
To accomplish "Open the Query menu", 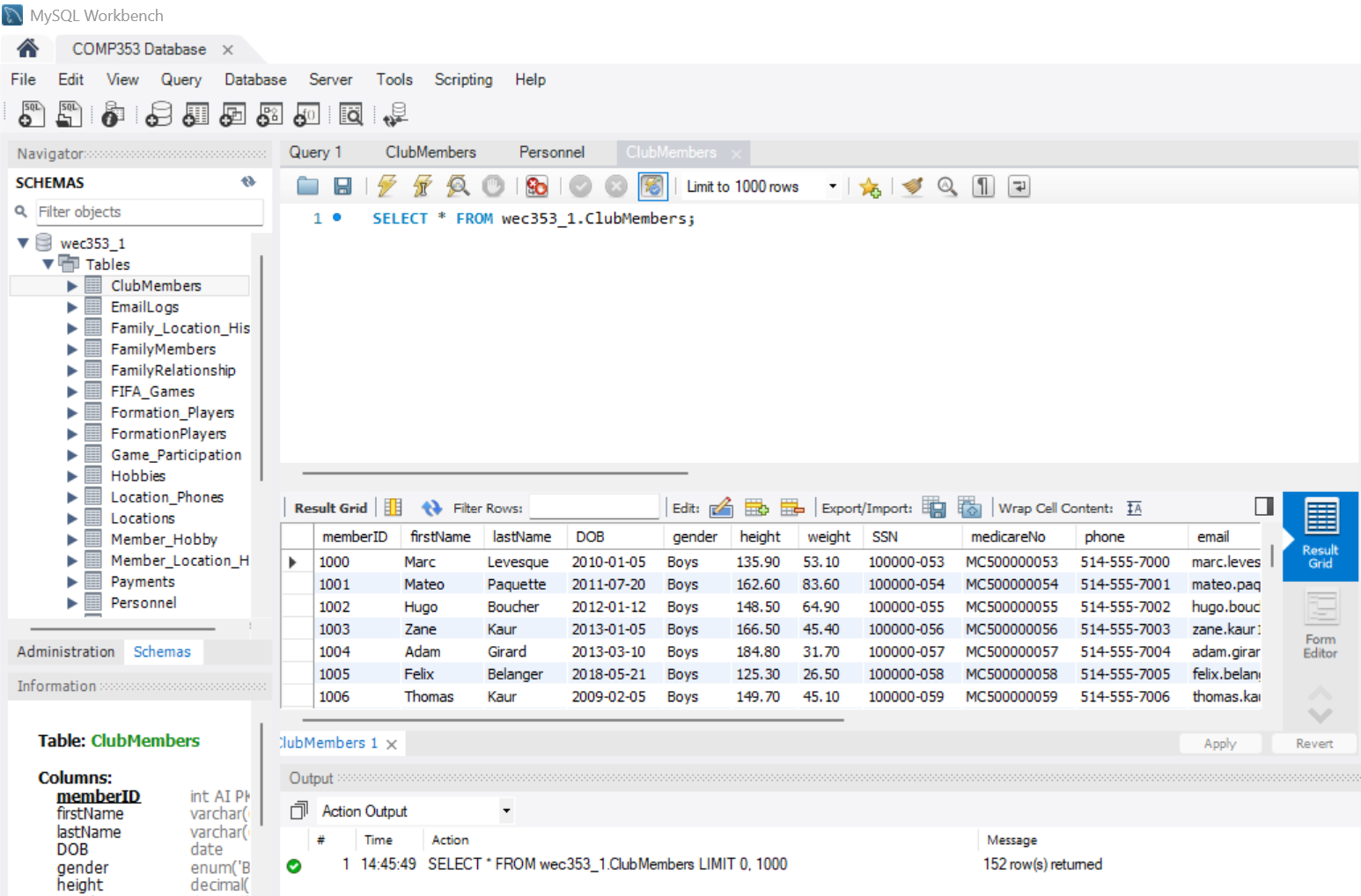I will tap(181, 79).
